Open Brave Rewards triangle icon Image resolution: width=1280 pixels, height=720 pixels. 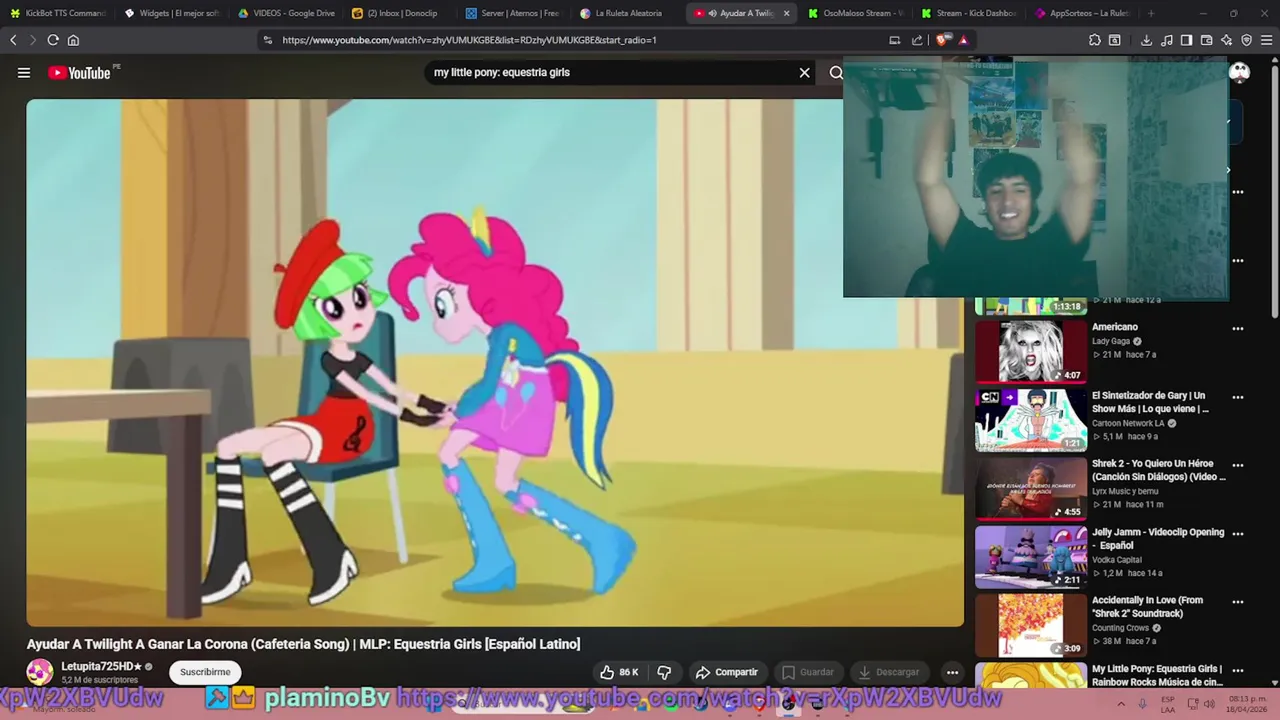click(x=963, y=40)
